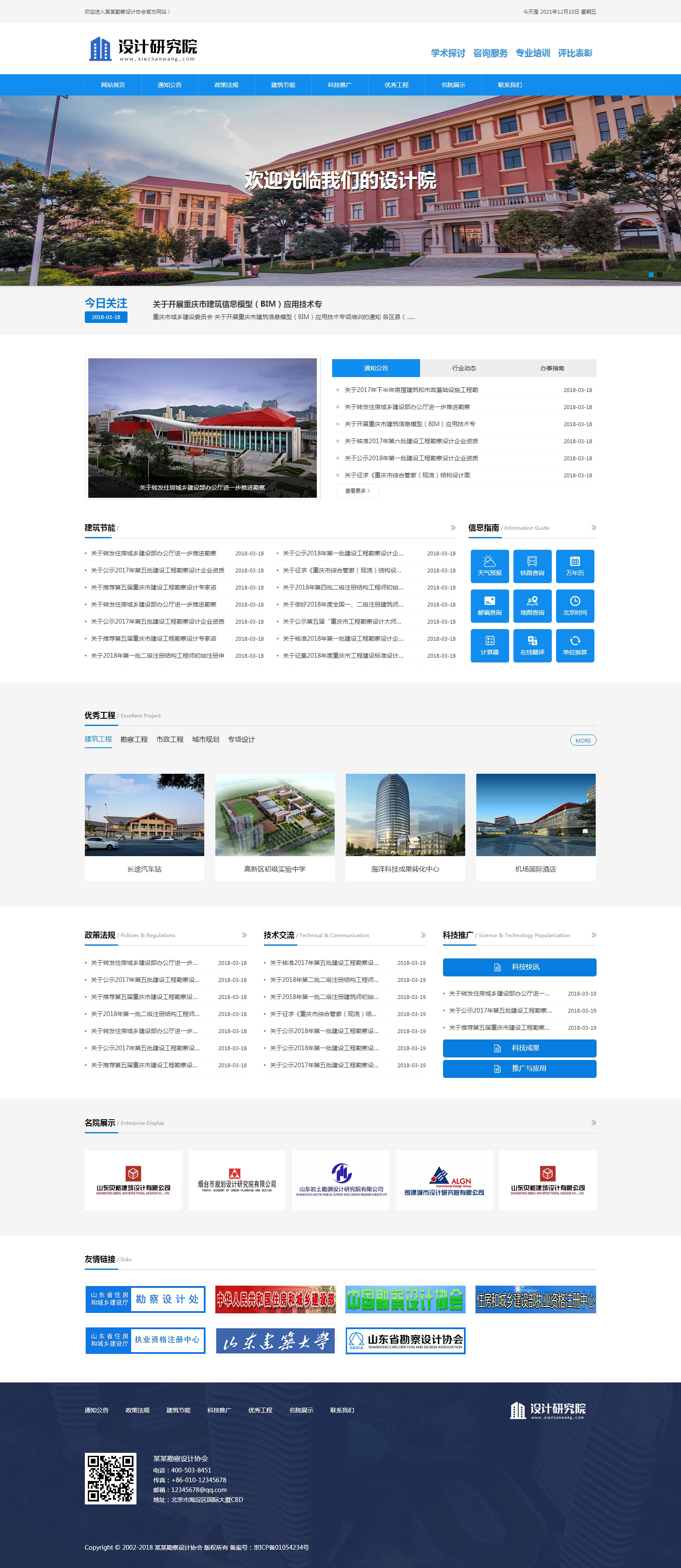
Task: Click the news slideshow image of the red-roofed hall
Action: pos(203,427)
